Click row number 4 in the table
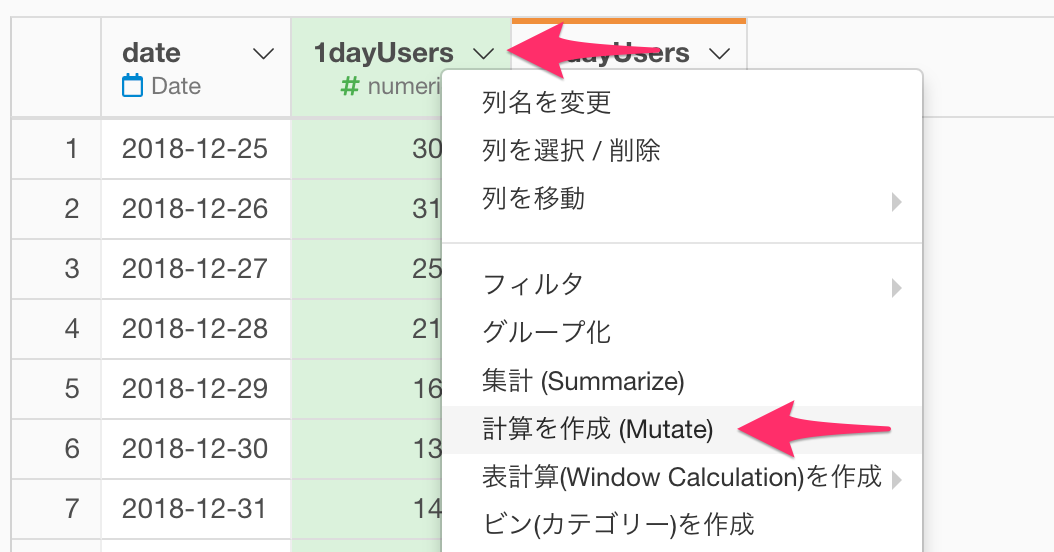Viewport: 1054px width, 552px height. (72, 329)
